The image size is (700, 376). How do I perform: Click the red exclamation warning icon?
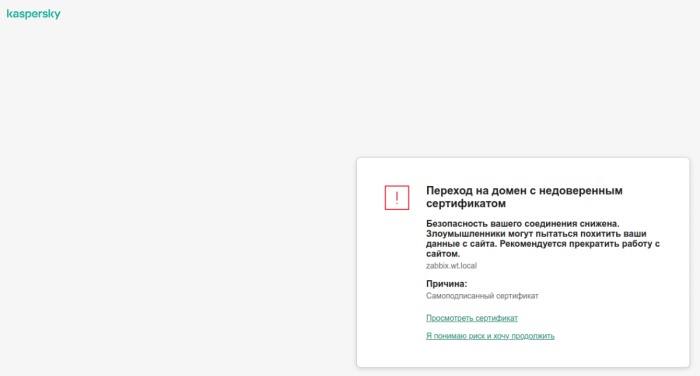tap(396, 197)
